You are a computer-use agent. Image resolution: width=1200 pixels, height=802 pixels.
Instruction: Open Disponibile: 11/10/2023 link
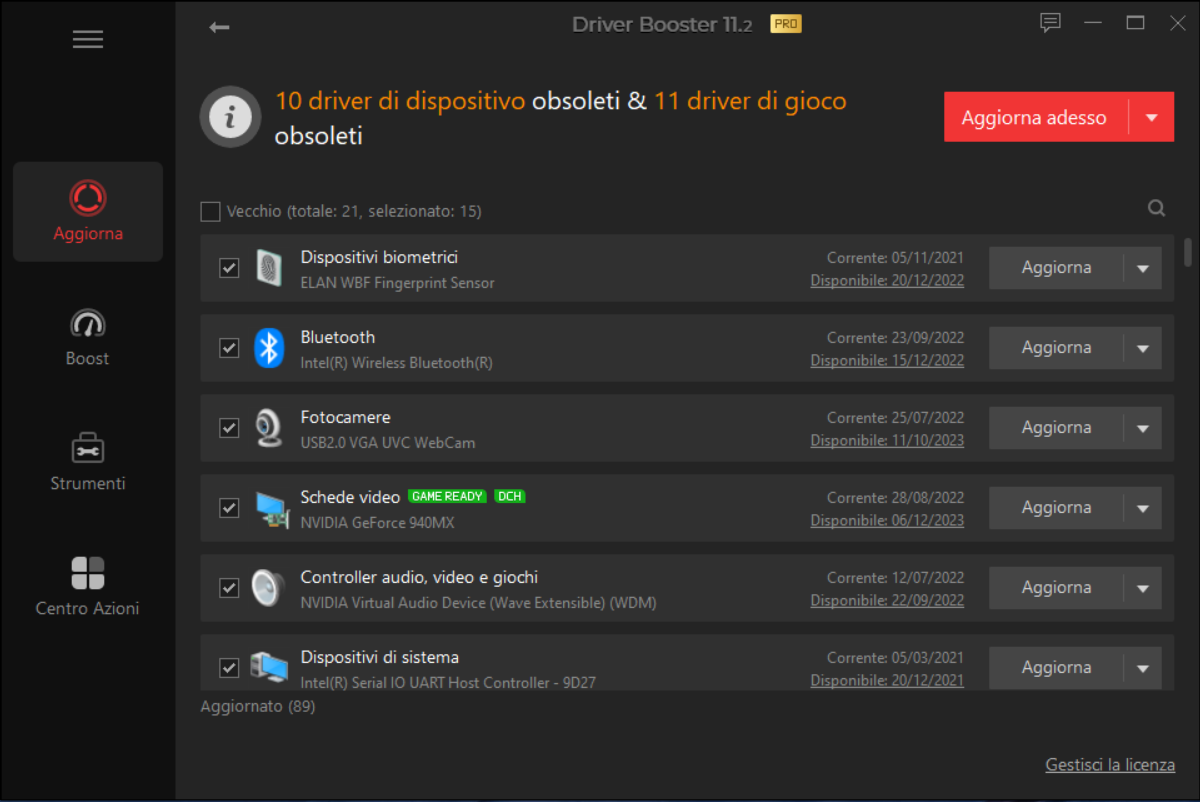(x=887, y=441)
